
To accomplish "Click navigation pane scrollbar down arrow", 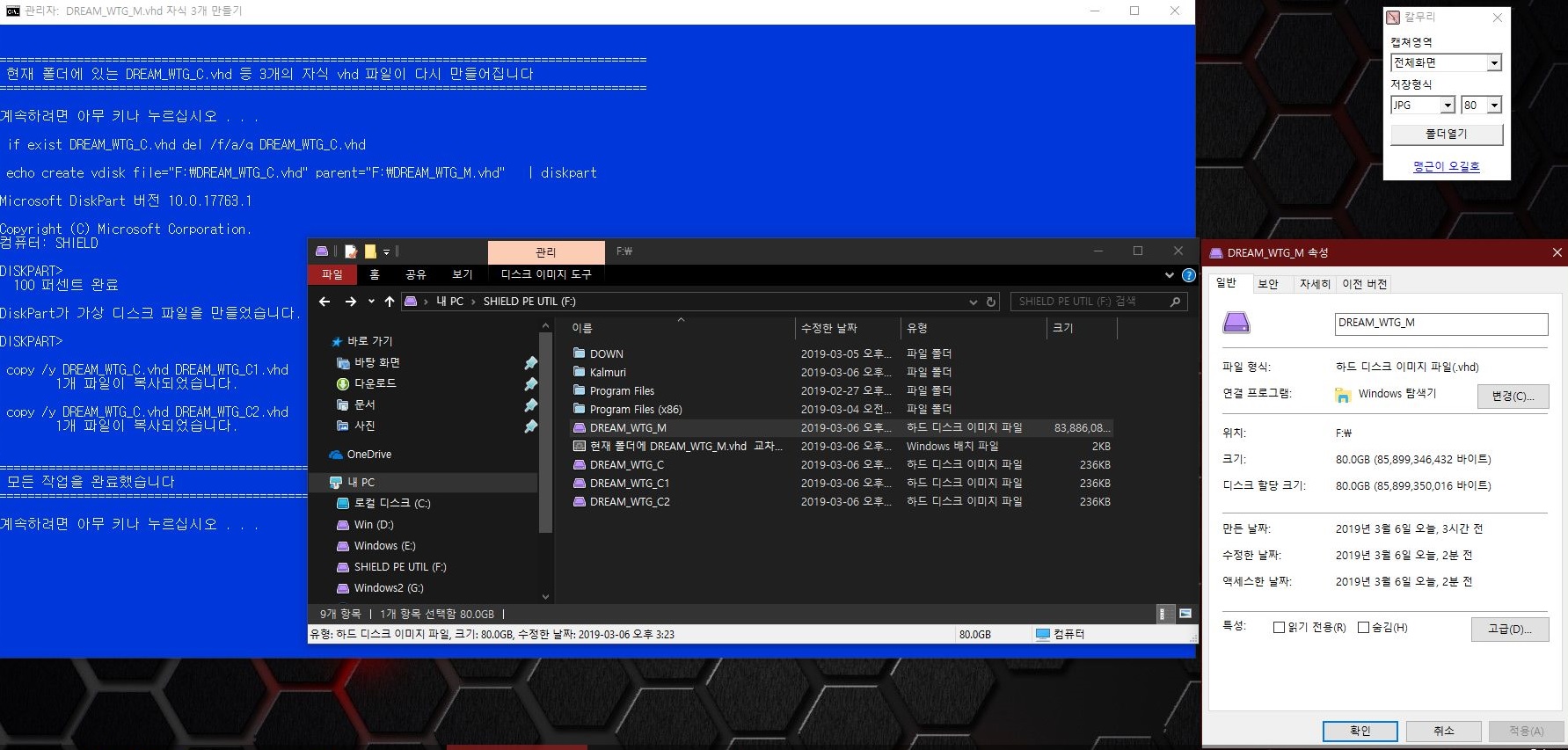I will [x=545, y=596].
